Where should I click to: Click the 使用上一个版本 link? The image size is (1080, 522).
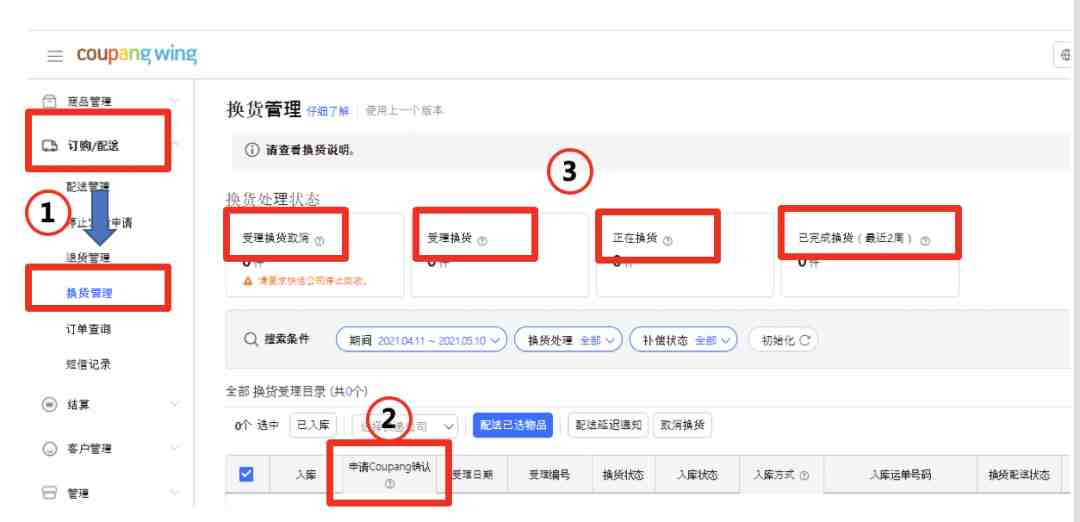point(404,110)
